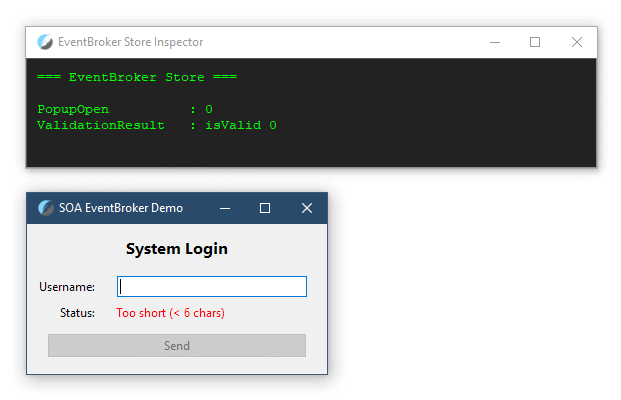The image size is (621, 400).
Task: Close the EventBroker Store Inspector window
Action: [x=577, y=42]
